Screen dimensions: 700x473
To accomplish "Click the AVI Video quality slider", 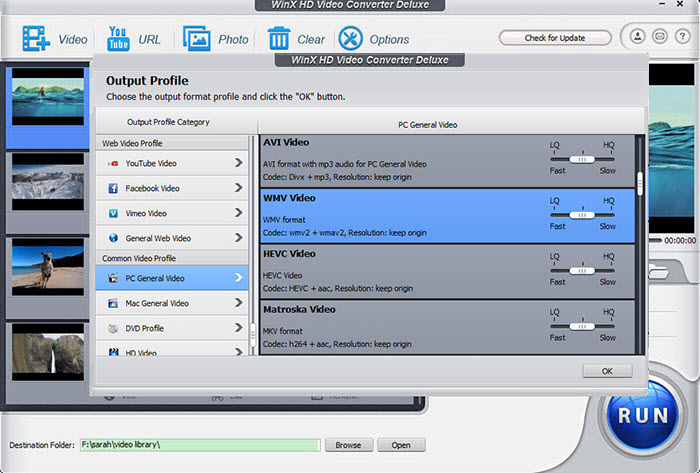I will [582, 159].
